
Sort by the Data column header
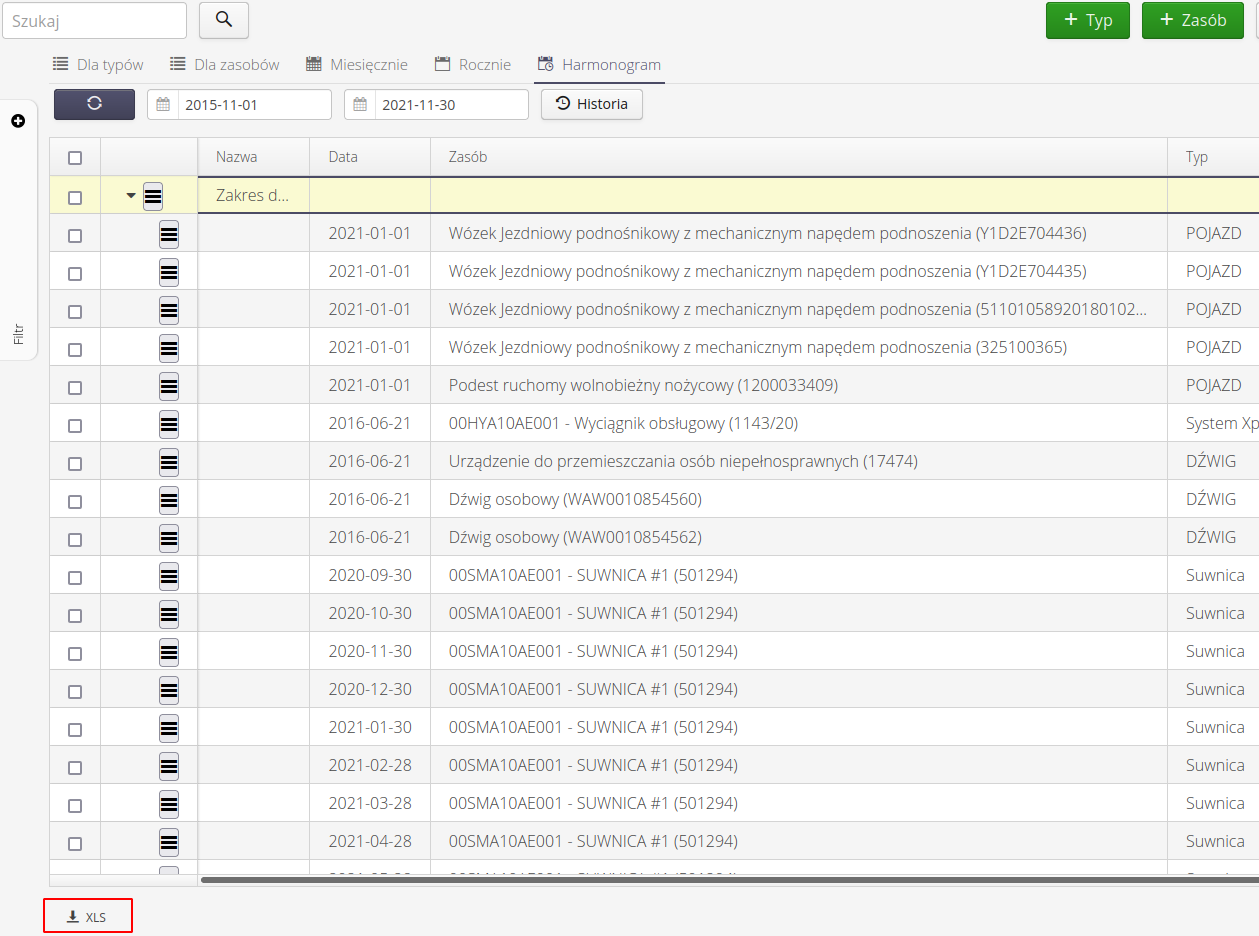343,157
